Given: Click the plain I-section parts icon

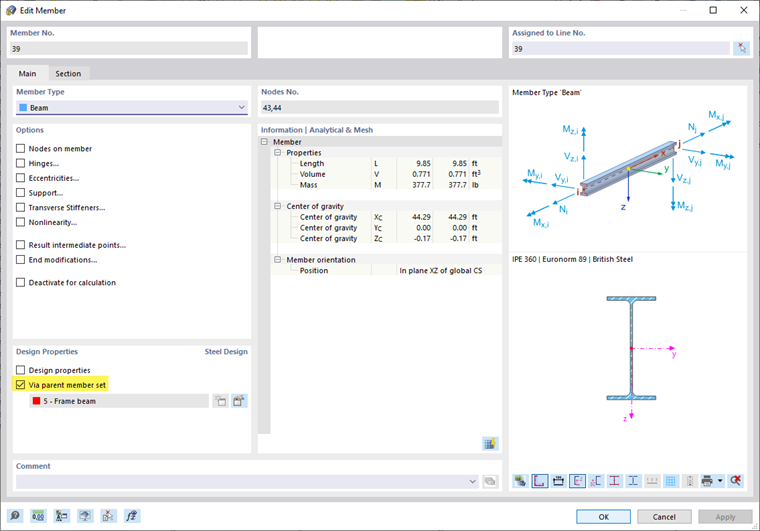Looking at the screenshot, I should point(633,481).
